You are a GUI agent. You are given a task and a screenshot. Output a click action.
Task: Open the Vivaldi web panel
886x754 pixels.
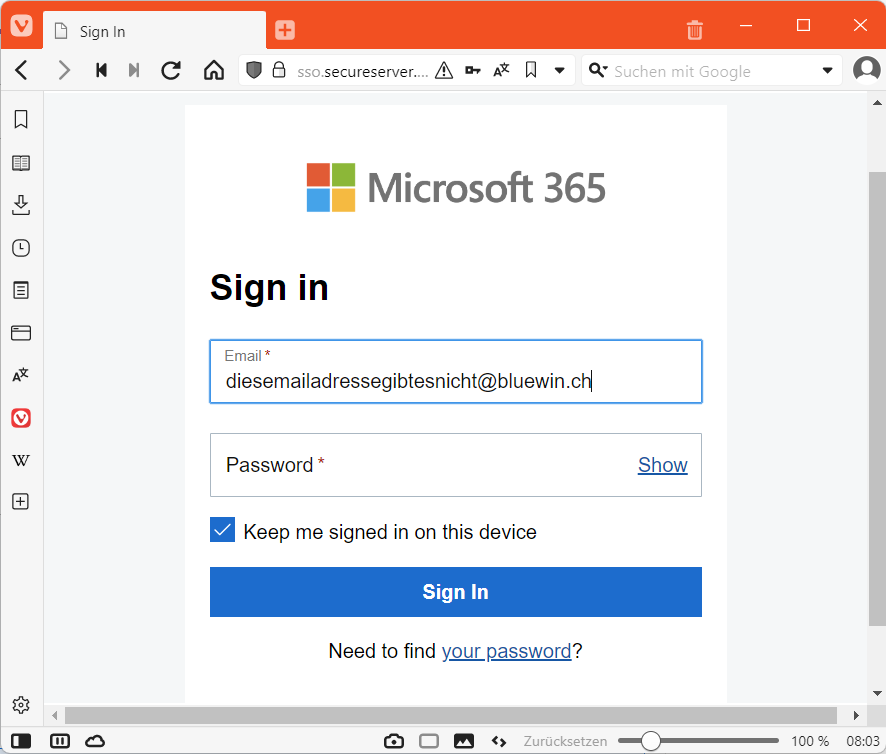point(21,418)
